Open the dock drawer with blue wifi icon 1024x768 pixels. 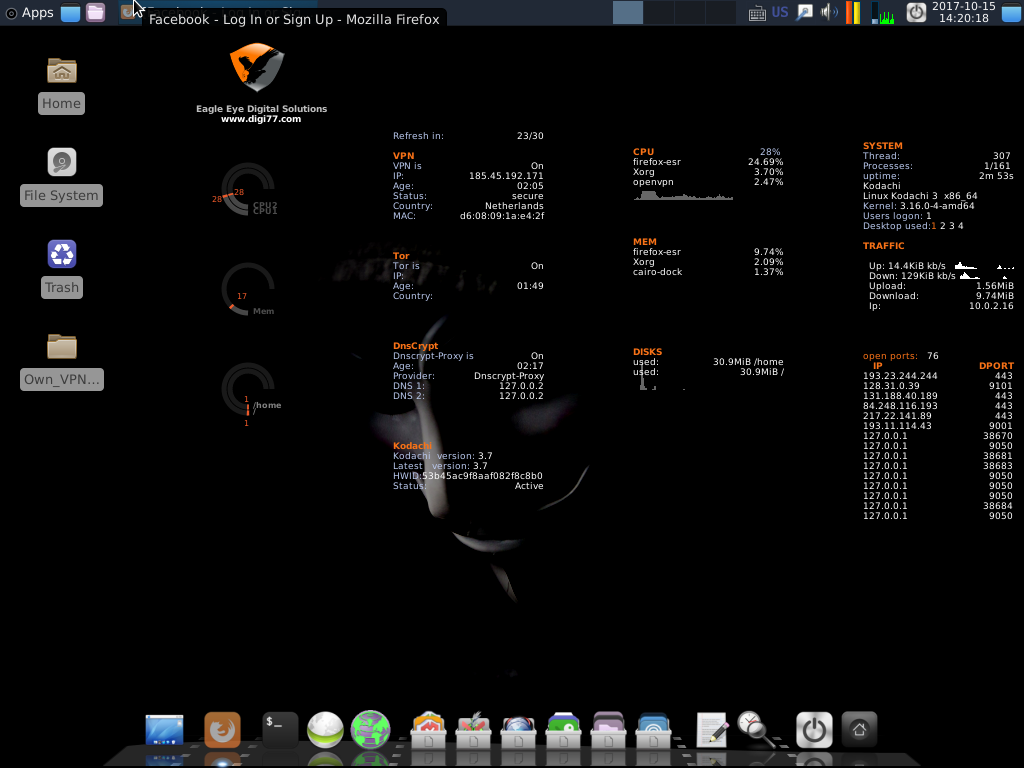coord(653,730)
